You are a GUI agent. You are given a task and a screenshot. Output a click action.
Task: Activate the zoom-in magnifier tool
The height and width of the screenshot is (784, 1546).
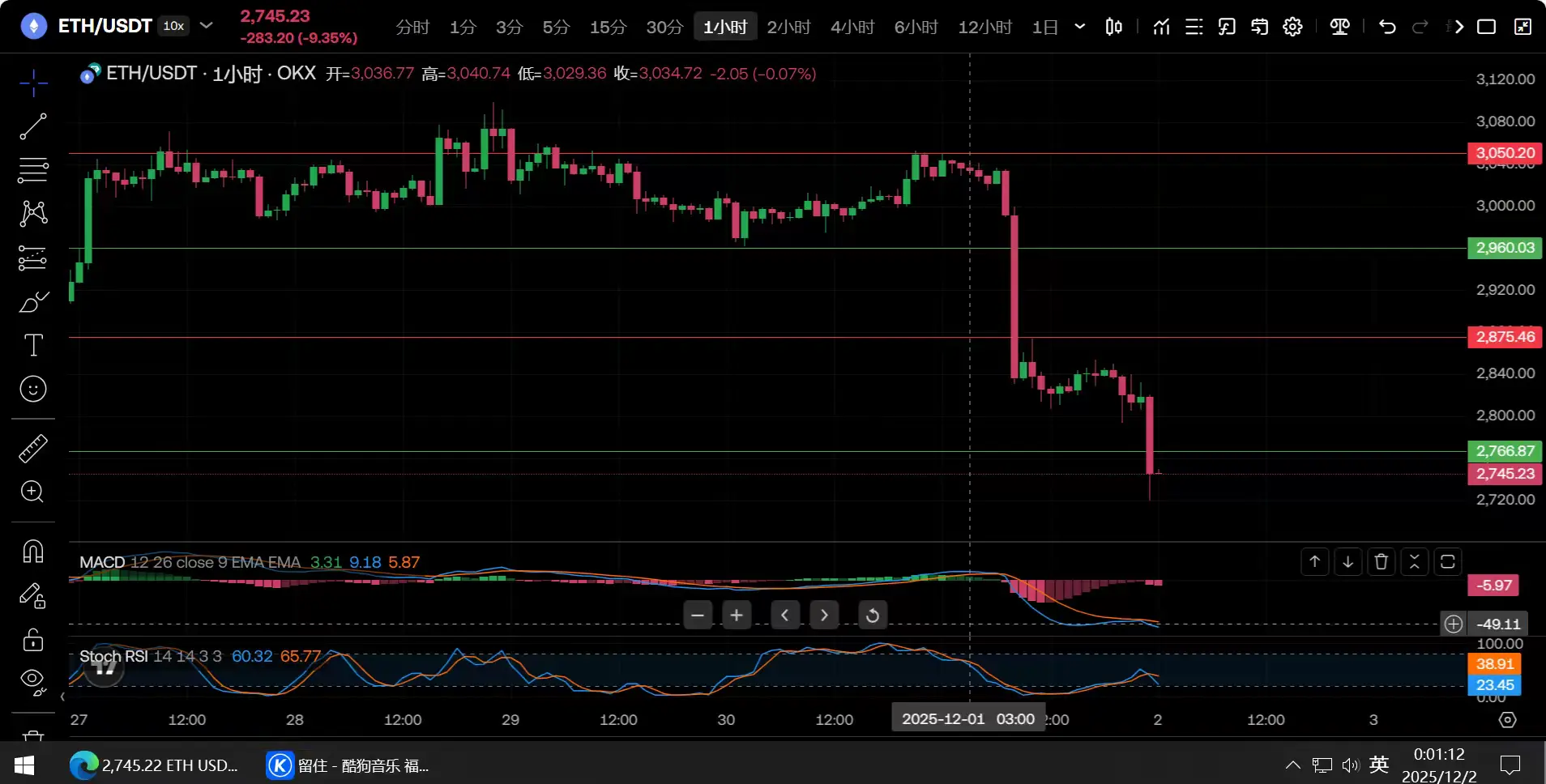coord(33,492)
